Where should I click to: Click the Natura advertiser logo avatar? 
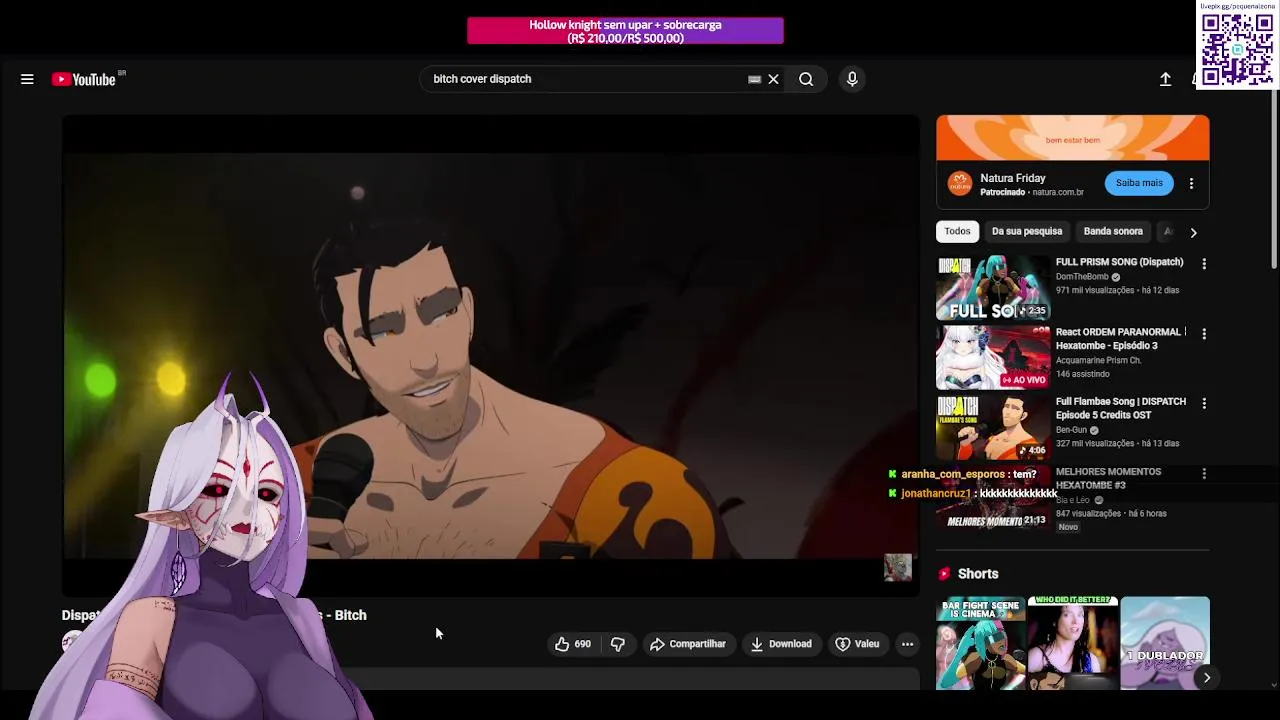(960, 183)
